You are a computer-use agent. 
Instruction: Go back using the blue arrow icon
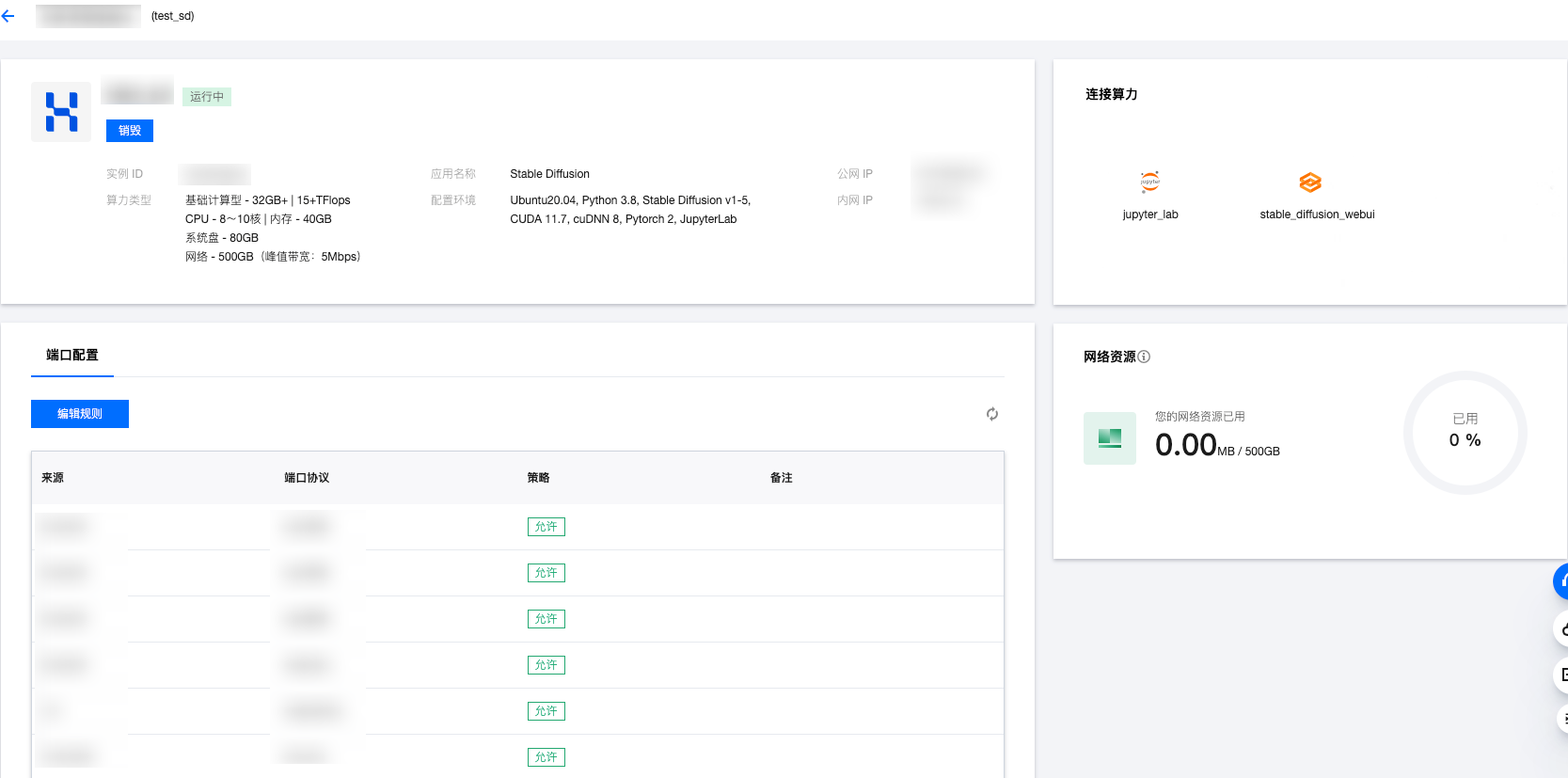point(8,16)
